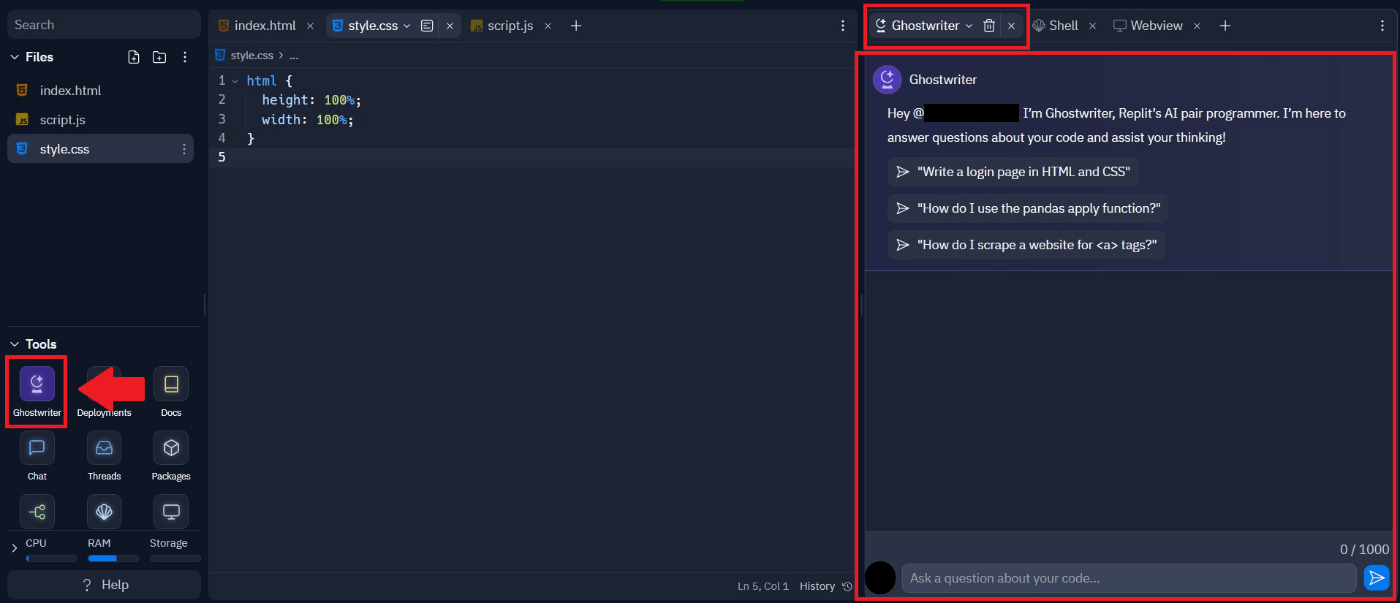Open the Ghostwriter tab dropdown chevron

click(x=969, y=26)
